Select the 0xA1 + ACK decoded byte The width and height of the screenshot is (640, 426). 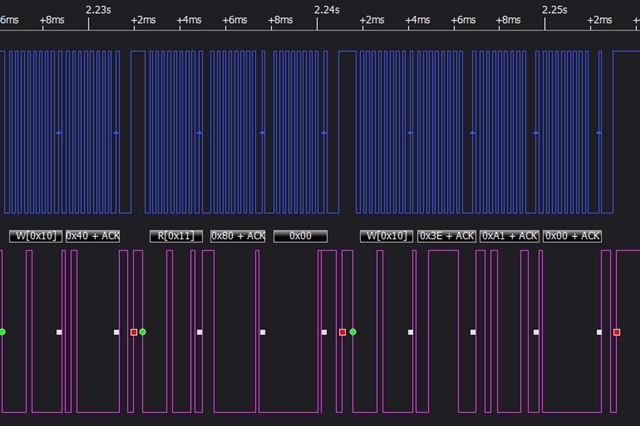(x=509, y=236)
